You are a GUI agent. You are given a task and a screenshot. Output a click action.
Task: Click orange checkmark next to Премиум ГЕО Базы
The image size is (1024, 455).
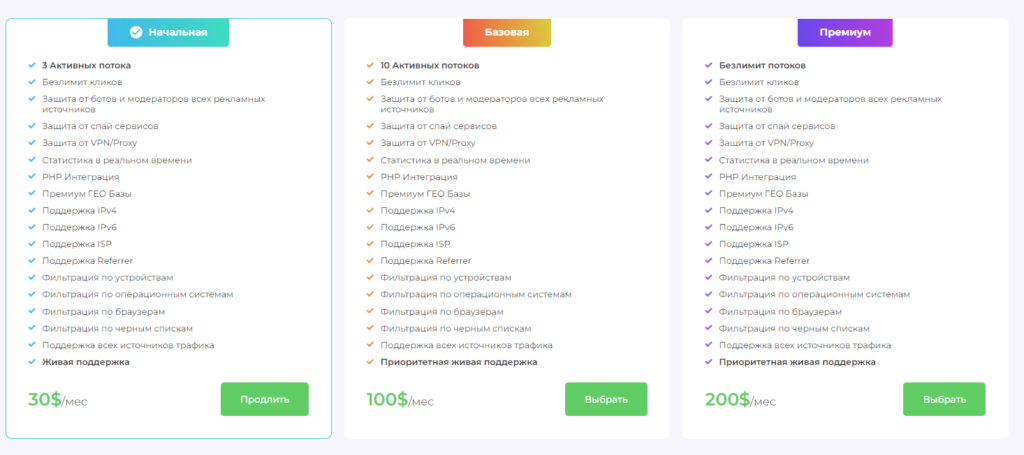click(x=370, y=194)
